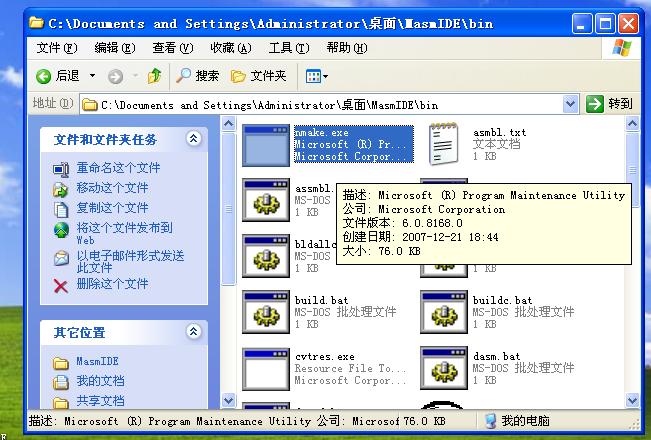Open the Search (搜索) pane

point(197,76)
